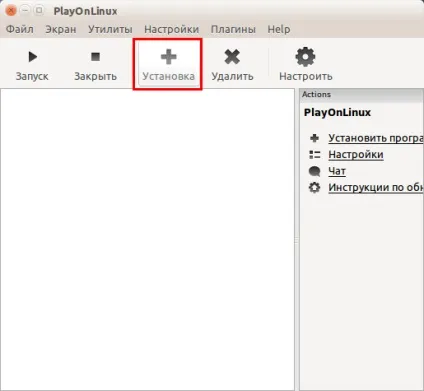
Task: Click the Actions panel header
Action: pyautogui.click(x=362, y=95)
